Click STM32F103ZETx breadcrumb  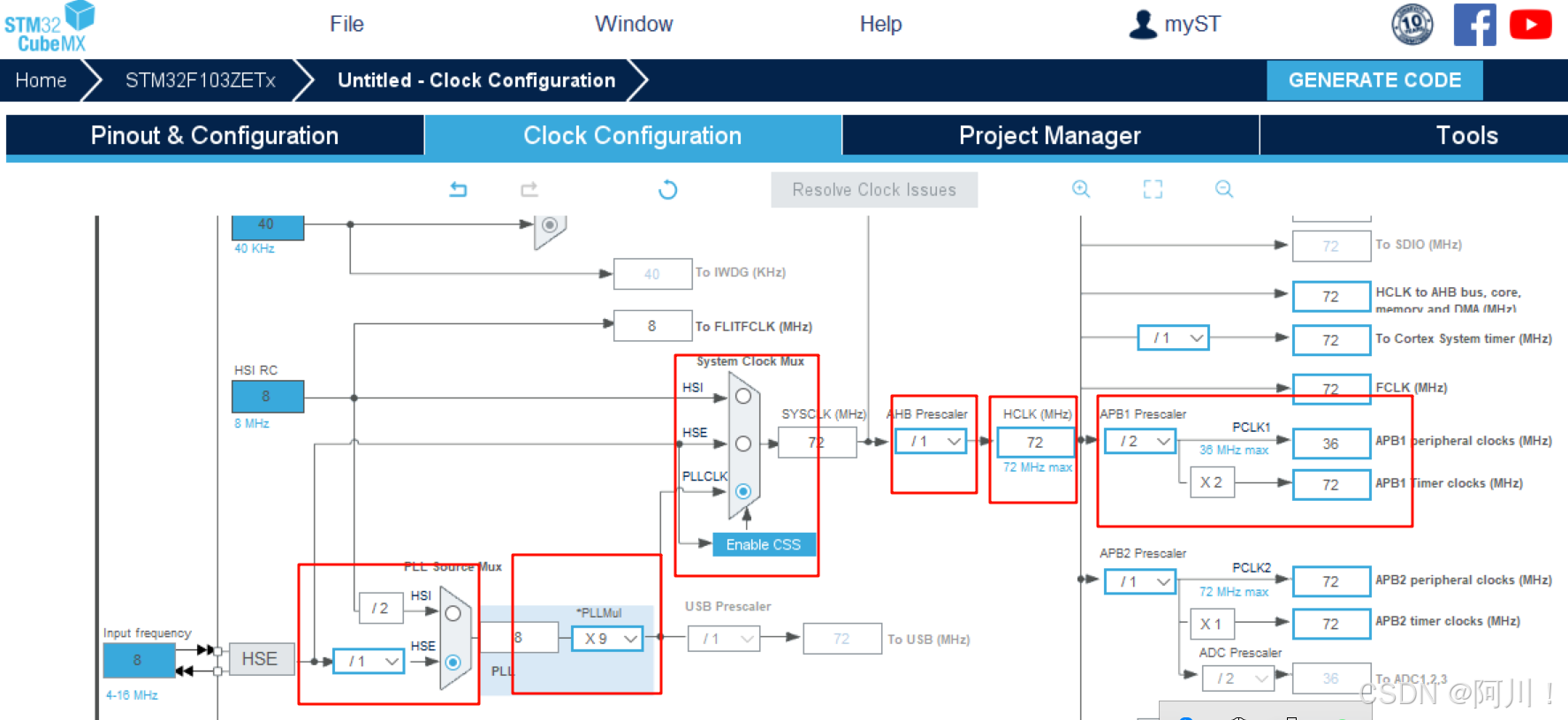click(x=201, y=80)
